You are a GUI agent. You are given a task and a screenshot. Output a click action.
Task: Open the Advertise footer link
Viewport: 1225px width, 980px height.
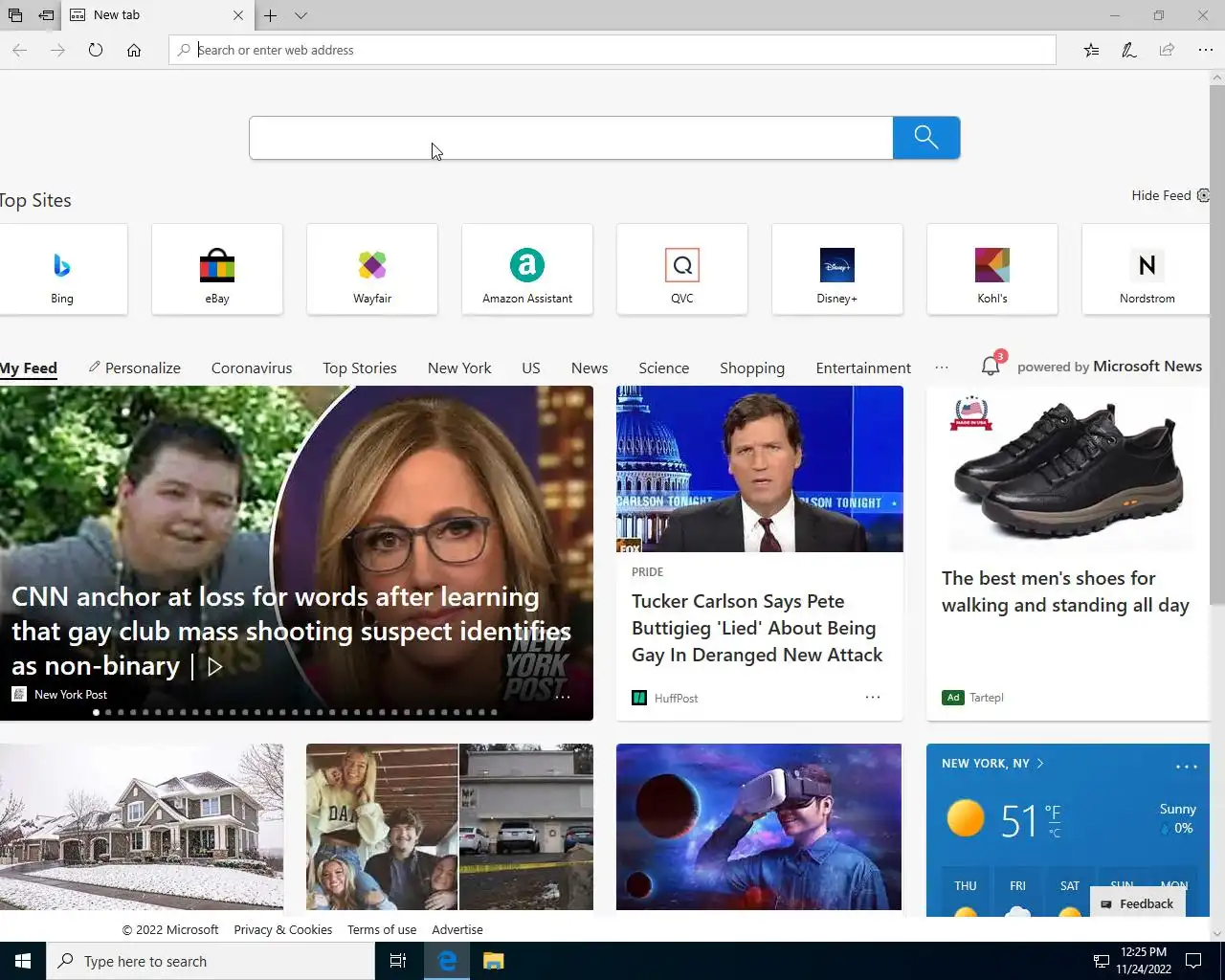[x=457, y=929]
